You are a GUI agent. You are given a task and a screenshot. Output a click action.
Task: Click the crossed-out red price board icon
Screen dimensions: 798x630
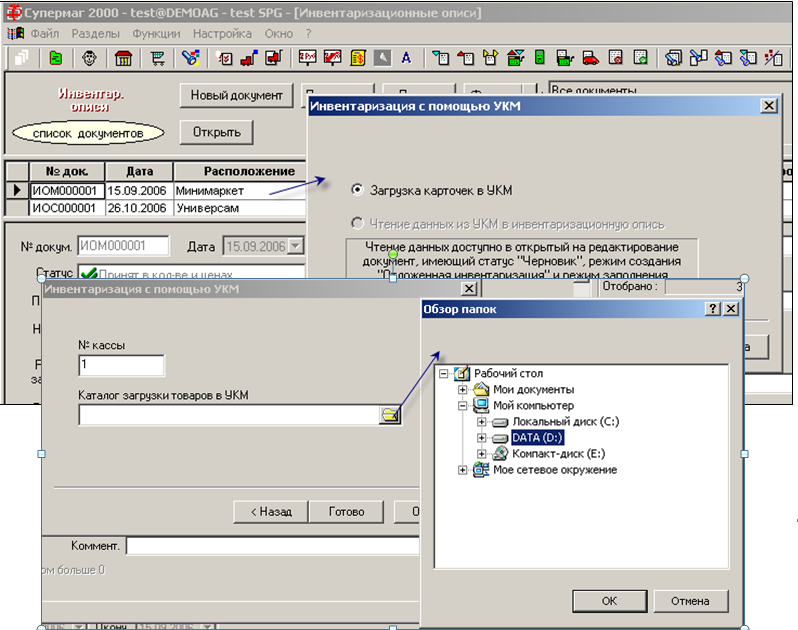tap(333, 58)
